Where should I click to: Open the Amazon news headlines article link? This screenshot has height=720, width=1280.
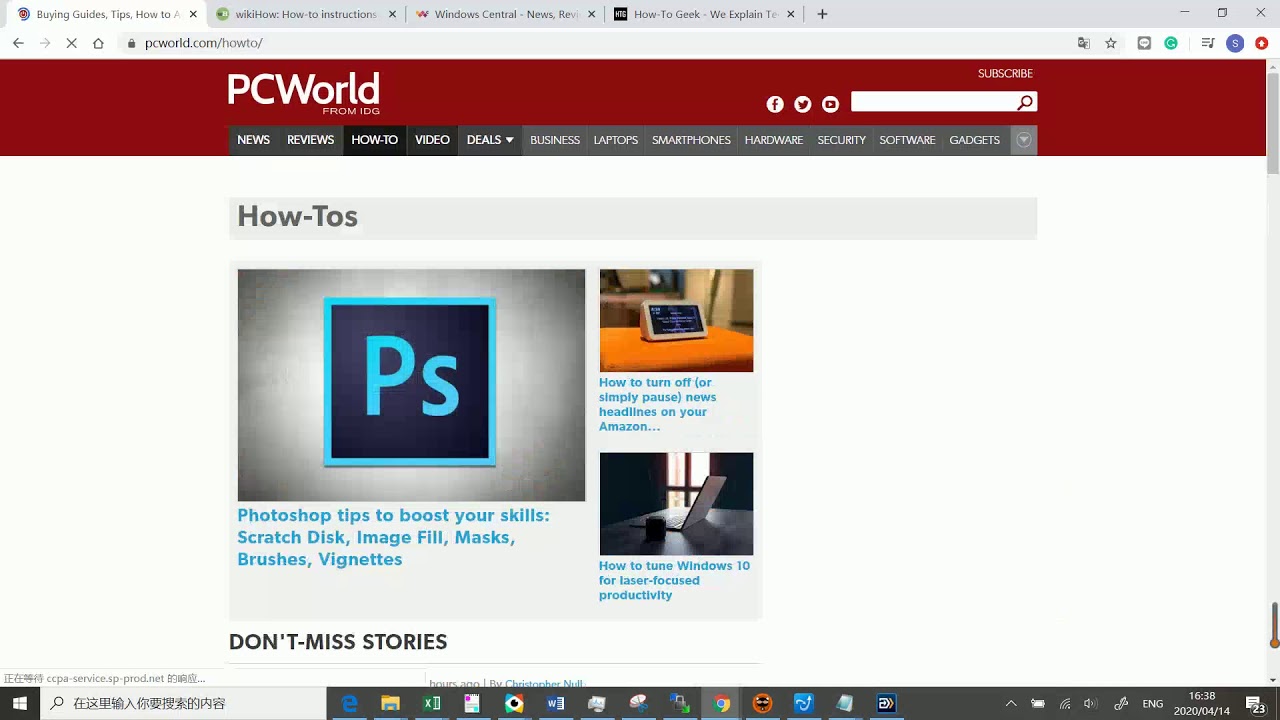[658, 404]
